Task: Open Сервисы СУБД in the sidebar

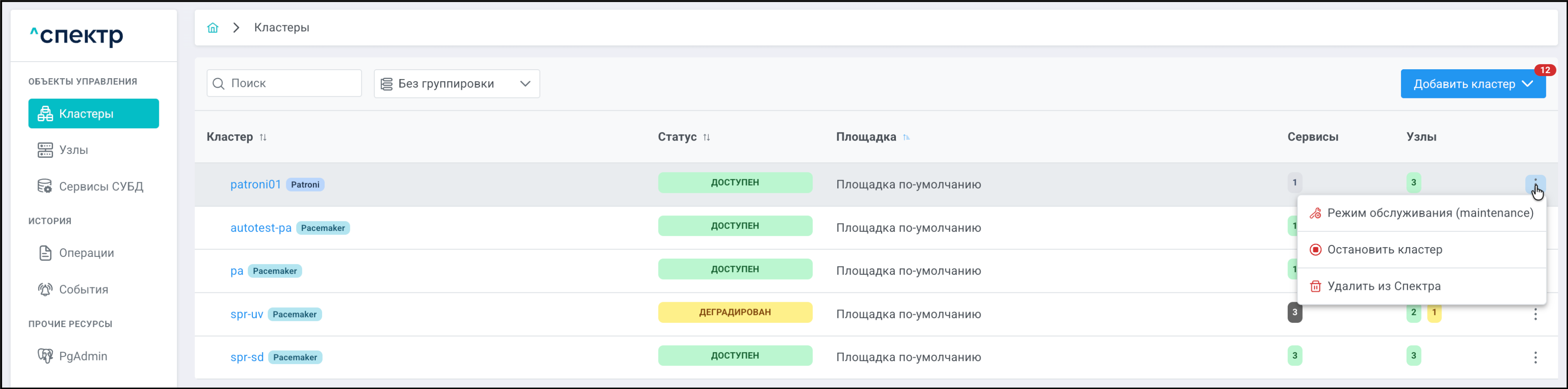Action: pos(100,186)
